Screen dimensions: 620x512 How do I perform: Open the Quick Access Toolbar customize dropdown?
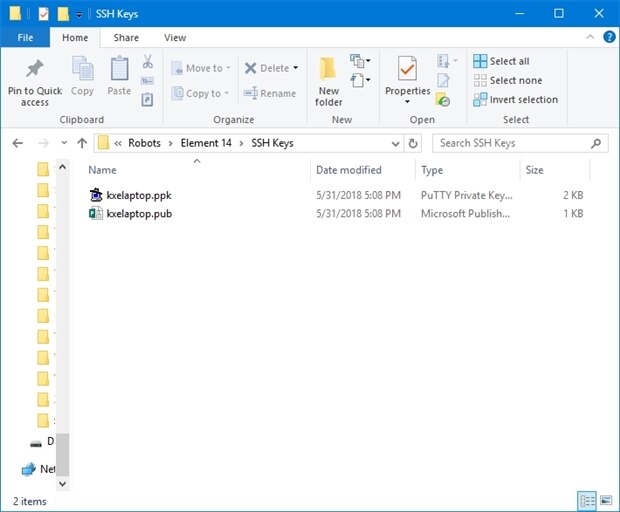point(79,15)
